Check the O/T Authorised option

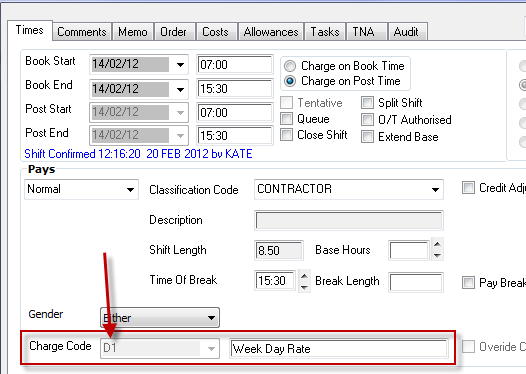point(367,119)
